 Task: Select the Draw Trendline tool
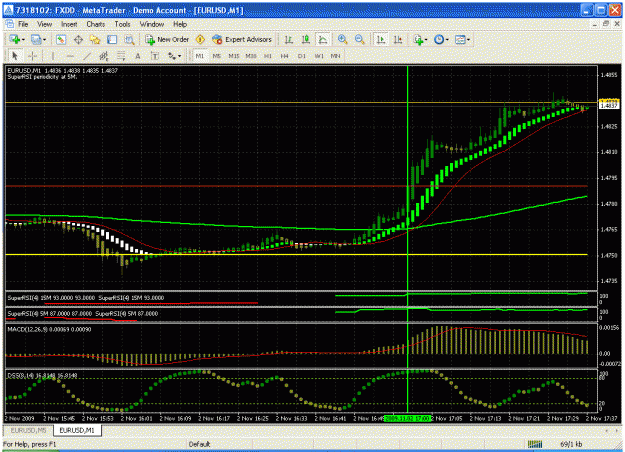(86, 56)
